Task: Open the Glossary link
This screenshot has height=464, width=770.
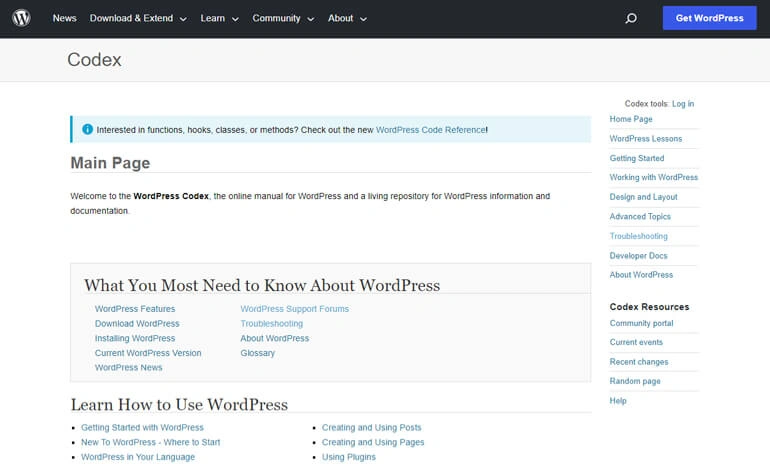Action: click(x=257, y=353)
